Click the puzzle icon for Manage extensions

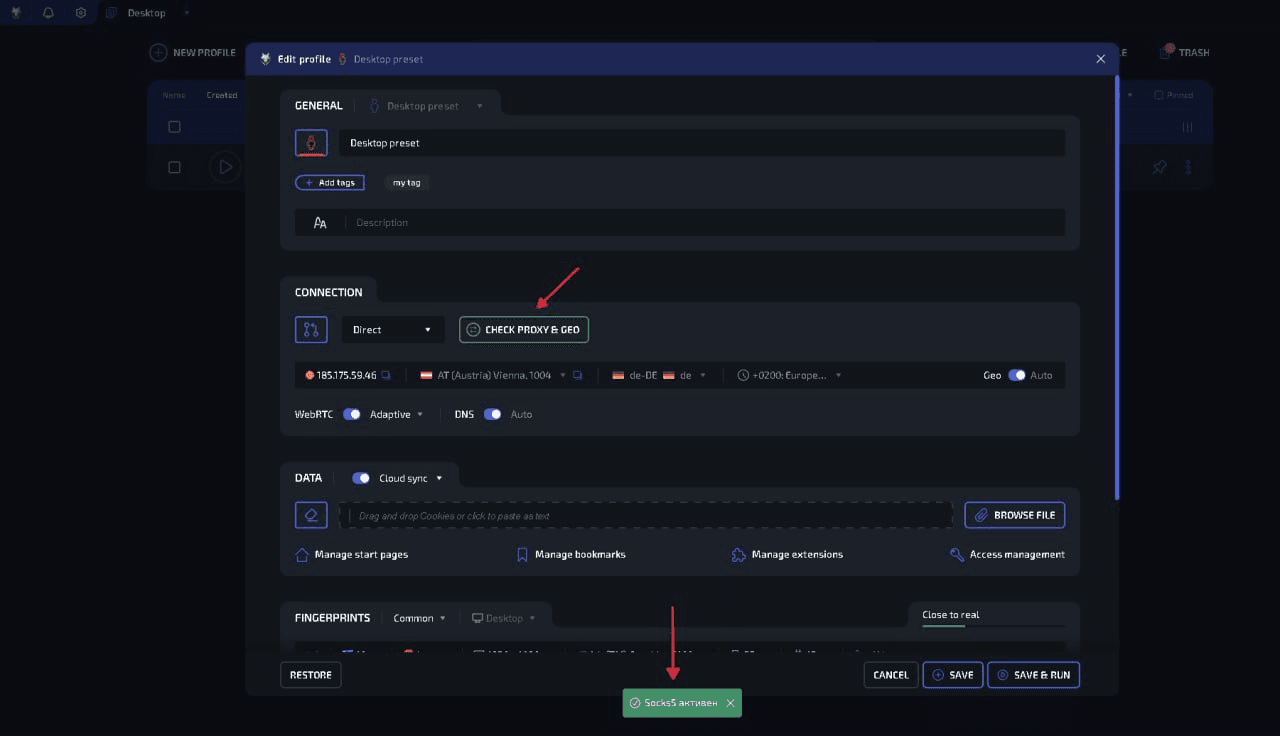(739, 554)
